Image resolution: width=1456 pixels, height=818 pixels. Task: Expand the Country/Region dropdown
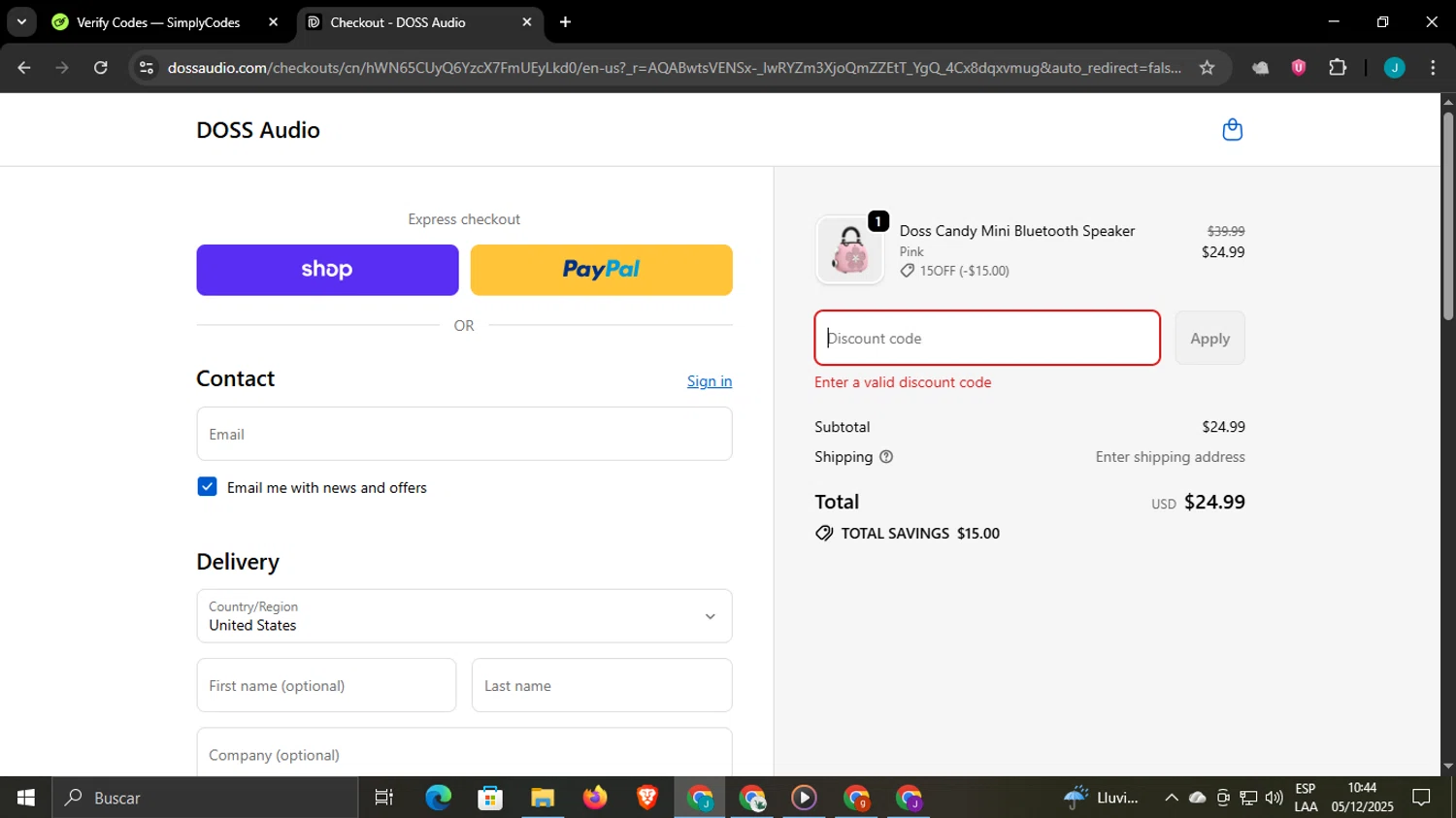pyautogui.click(x=464, y=616)
